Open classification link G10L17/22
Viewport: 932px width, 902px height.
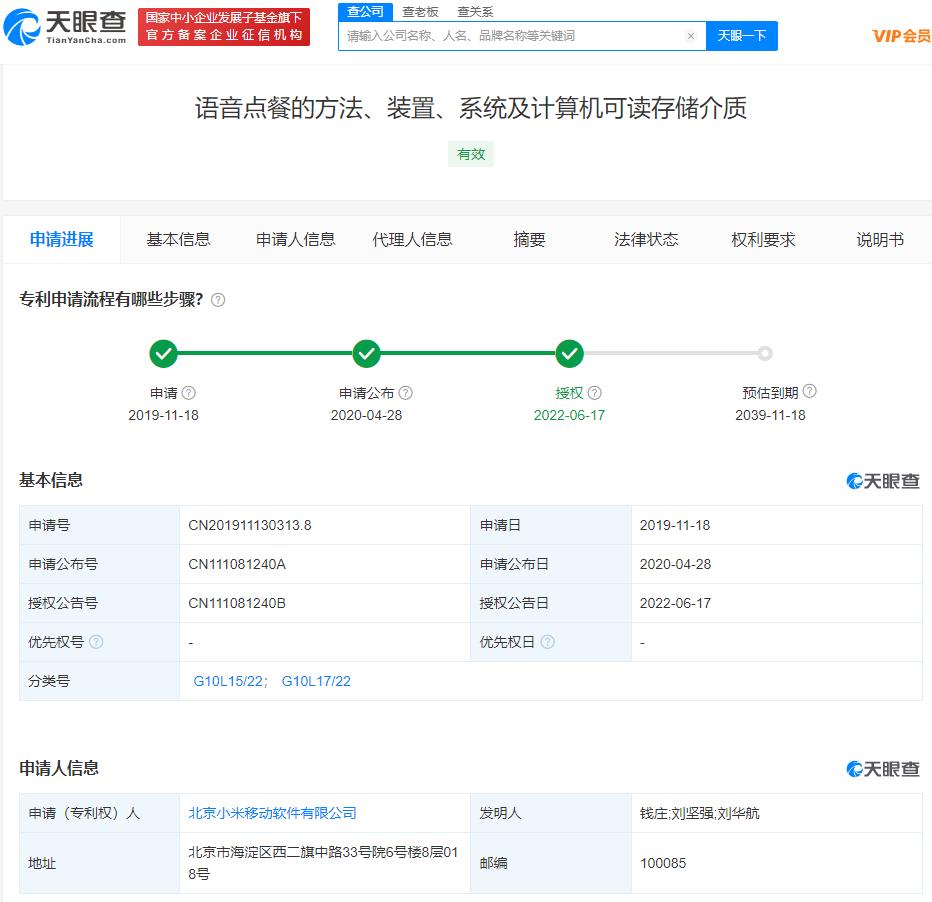[x=316, y=681]
